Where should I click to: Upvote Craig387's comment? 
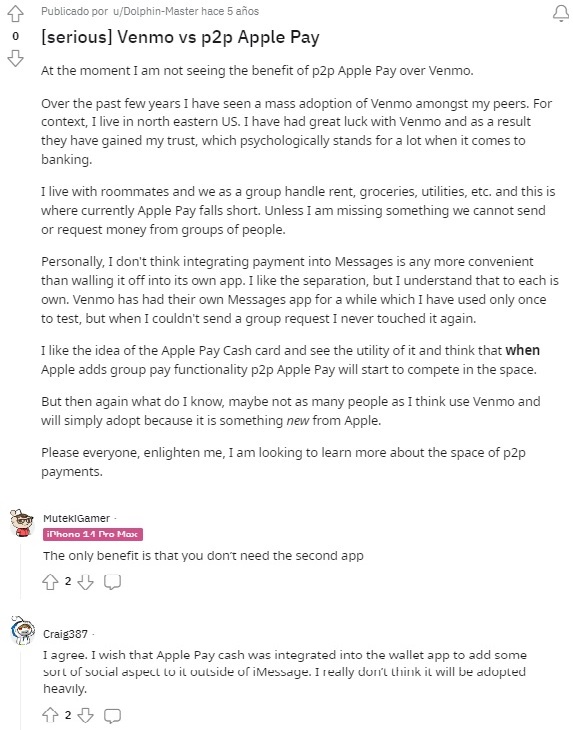point(50,715)
